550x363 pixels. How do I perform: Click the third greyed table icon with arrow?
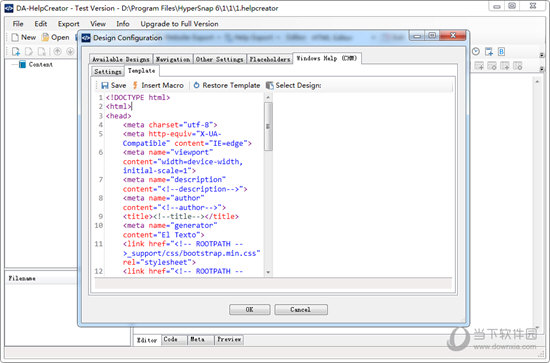click(505, 66)
